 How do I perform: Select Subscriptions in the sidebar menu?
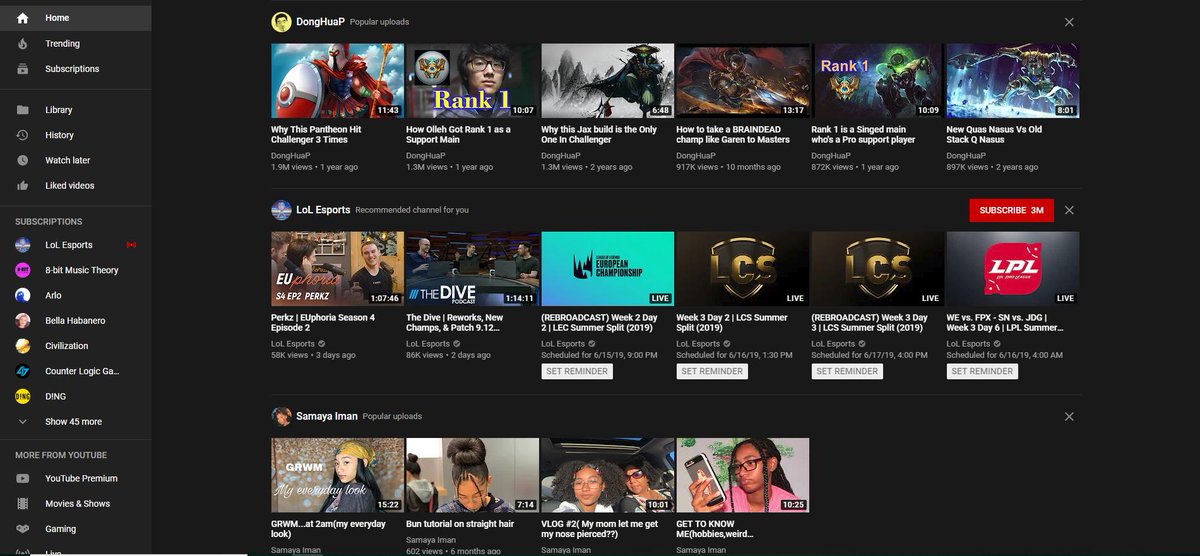tap(75, 69)
